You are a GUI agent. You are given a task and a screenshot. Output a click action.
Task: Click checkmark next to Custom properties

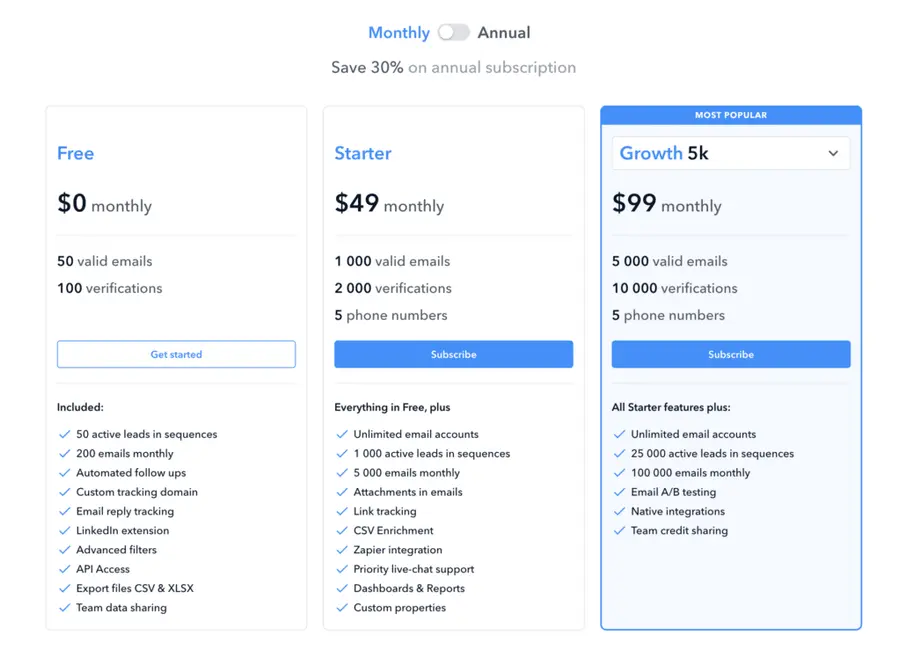tap(342, 608)
